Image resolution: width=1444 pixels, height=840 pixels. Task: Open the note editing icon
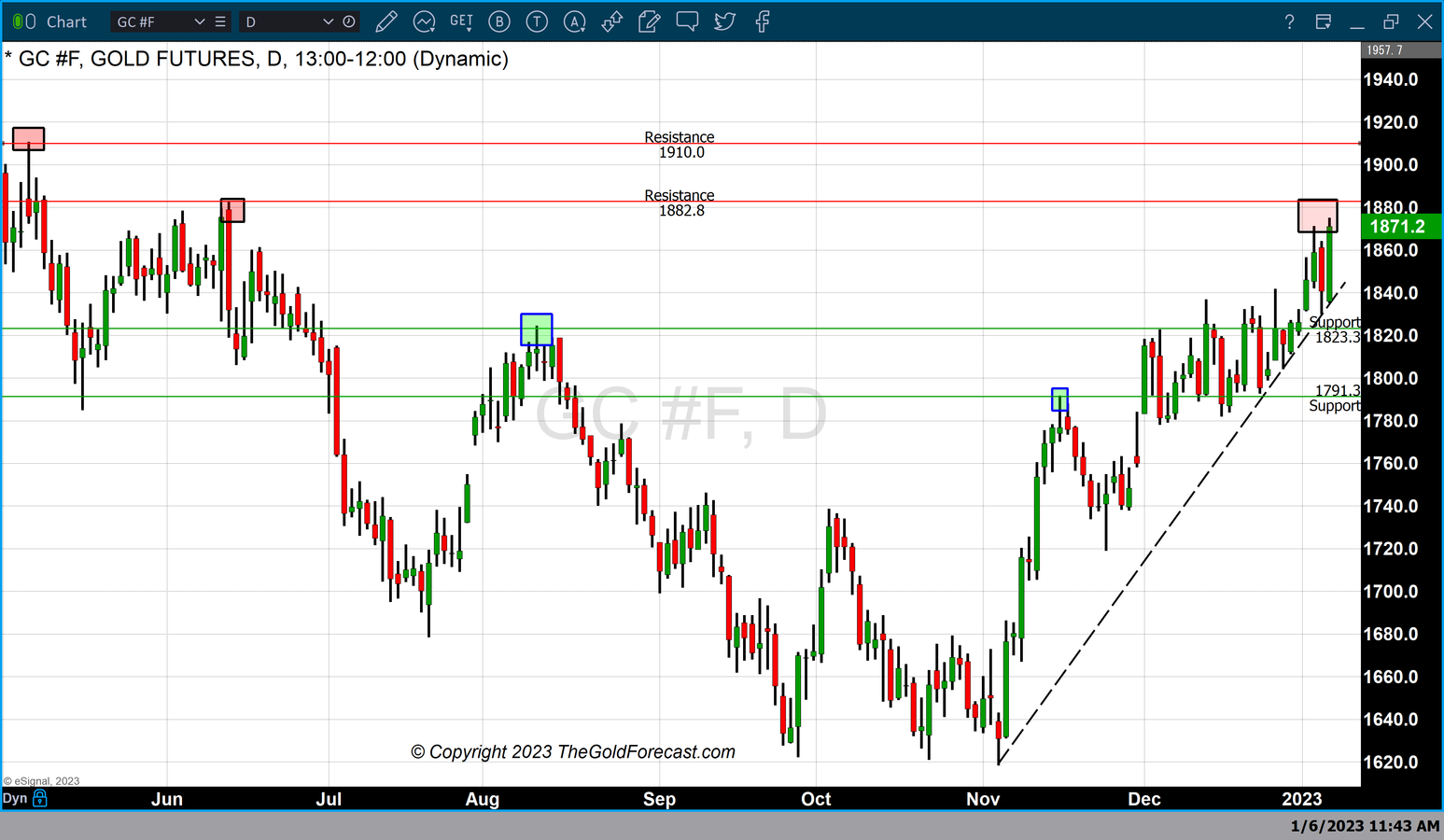click(x=650, y=21)
